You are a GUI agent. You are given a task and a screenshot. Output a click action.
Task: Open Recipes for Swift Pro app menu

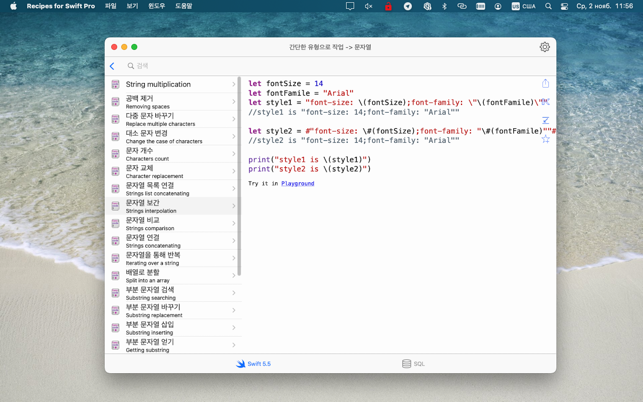click(61, 6)
